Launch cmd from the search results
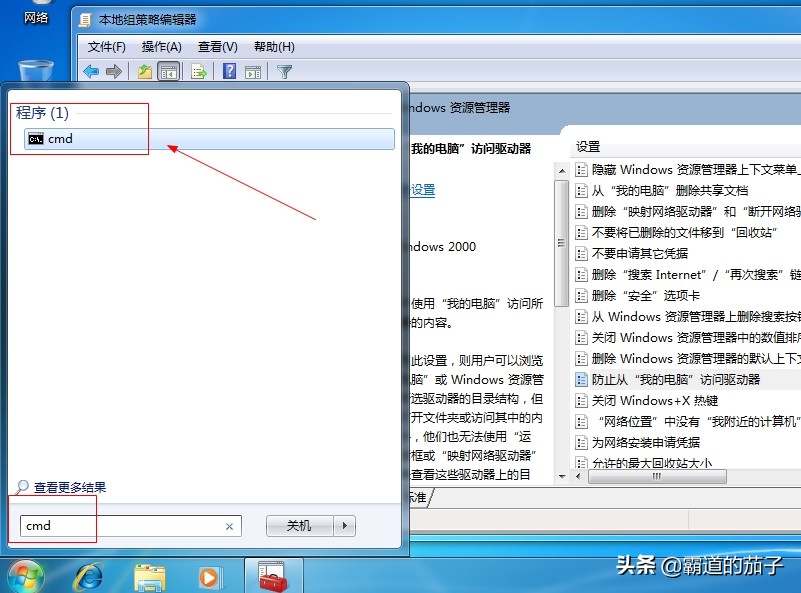 click(x=60, y=139)
